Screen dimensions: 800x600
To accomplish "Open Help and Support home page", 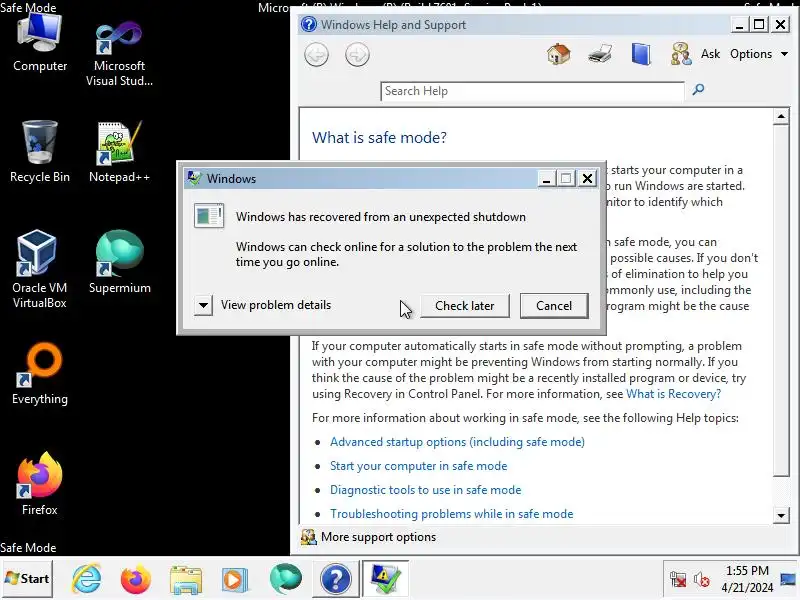I will pyautogui.click(x=559, y=54).
